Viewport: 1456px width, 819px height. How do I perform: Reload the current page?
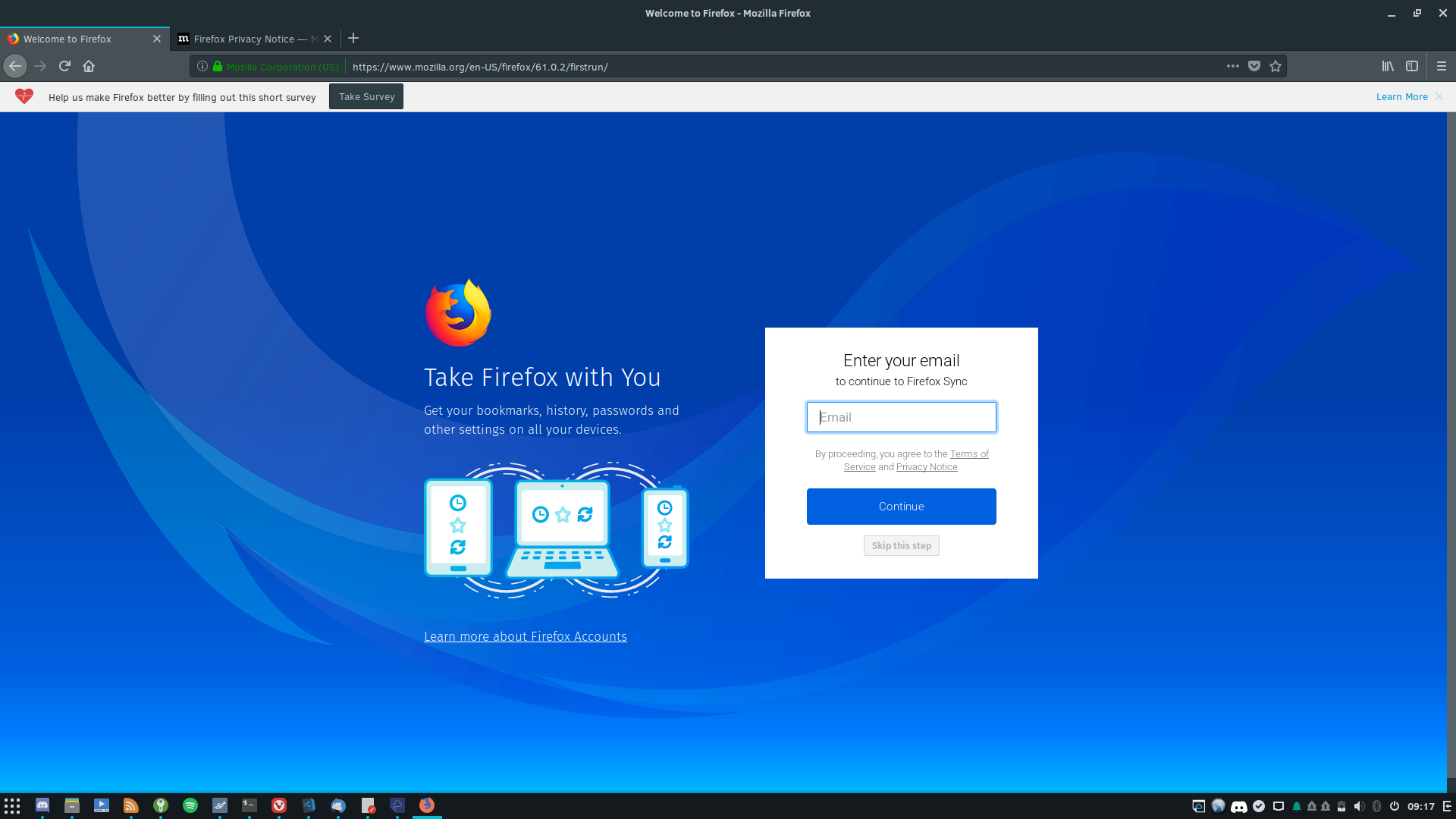[x=64, y=66]
